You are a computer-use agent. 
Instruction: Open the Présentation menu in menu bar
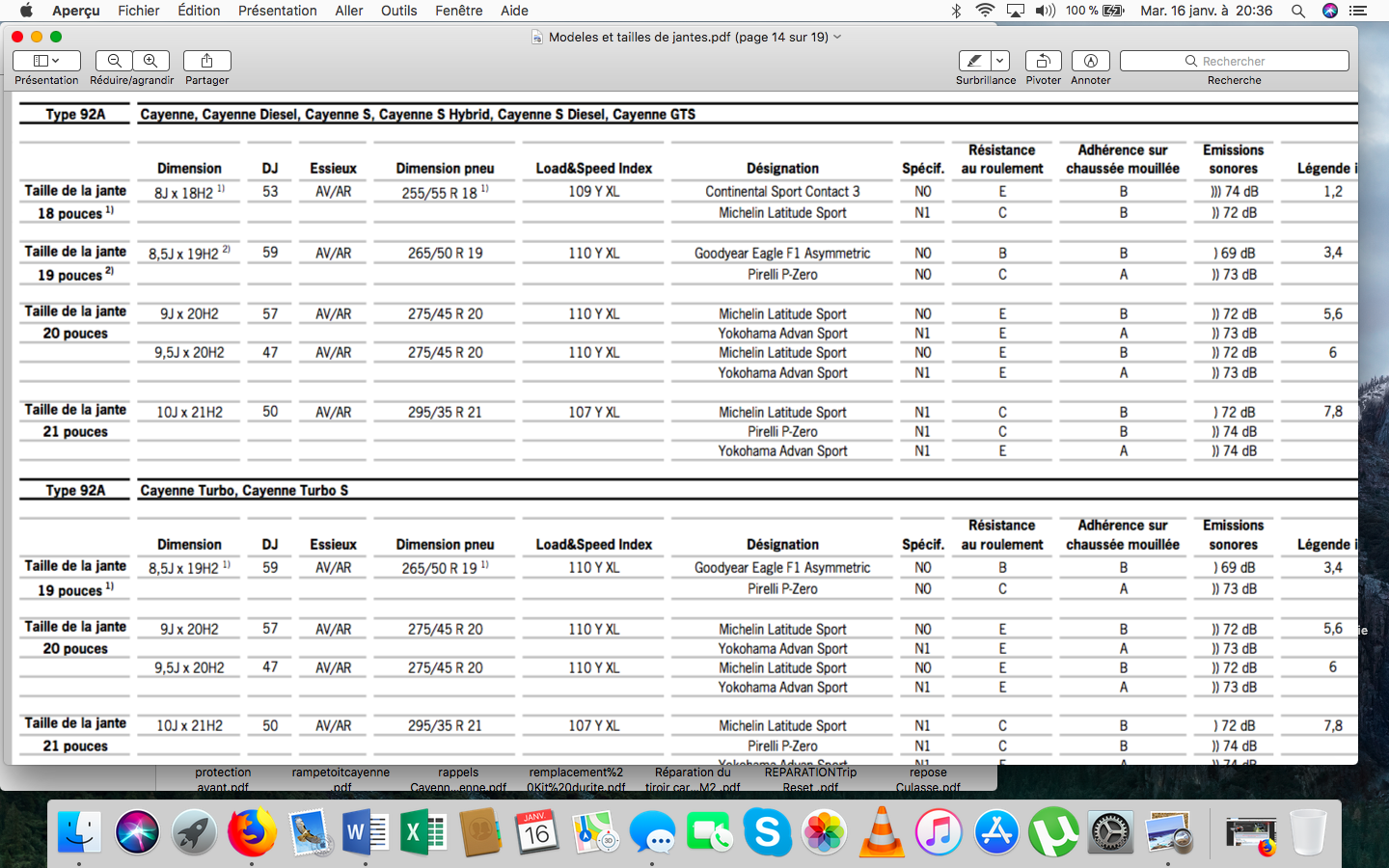(278, 11)
